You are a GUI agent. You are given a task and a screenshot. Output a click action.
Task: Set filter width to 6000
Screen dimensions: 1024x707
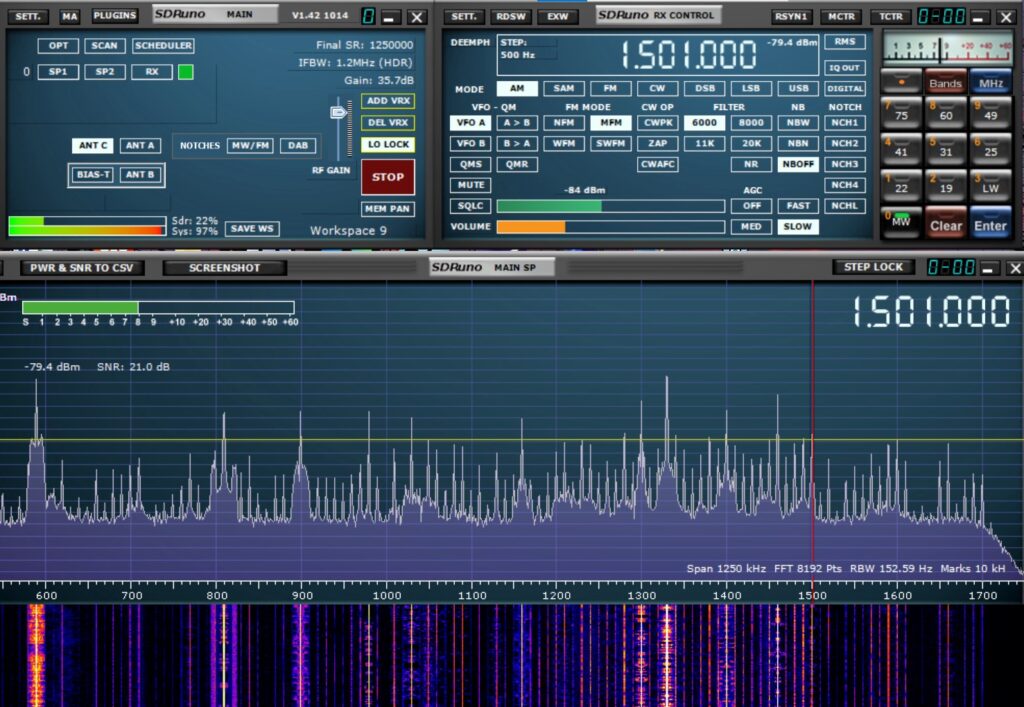[704, 122]
